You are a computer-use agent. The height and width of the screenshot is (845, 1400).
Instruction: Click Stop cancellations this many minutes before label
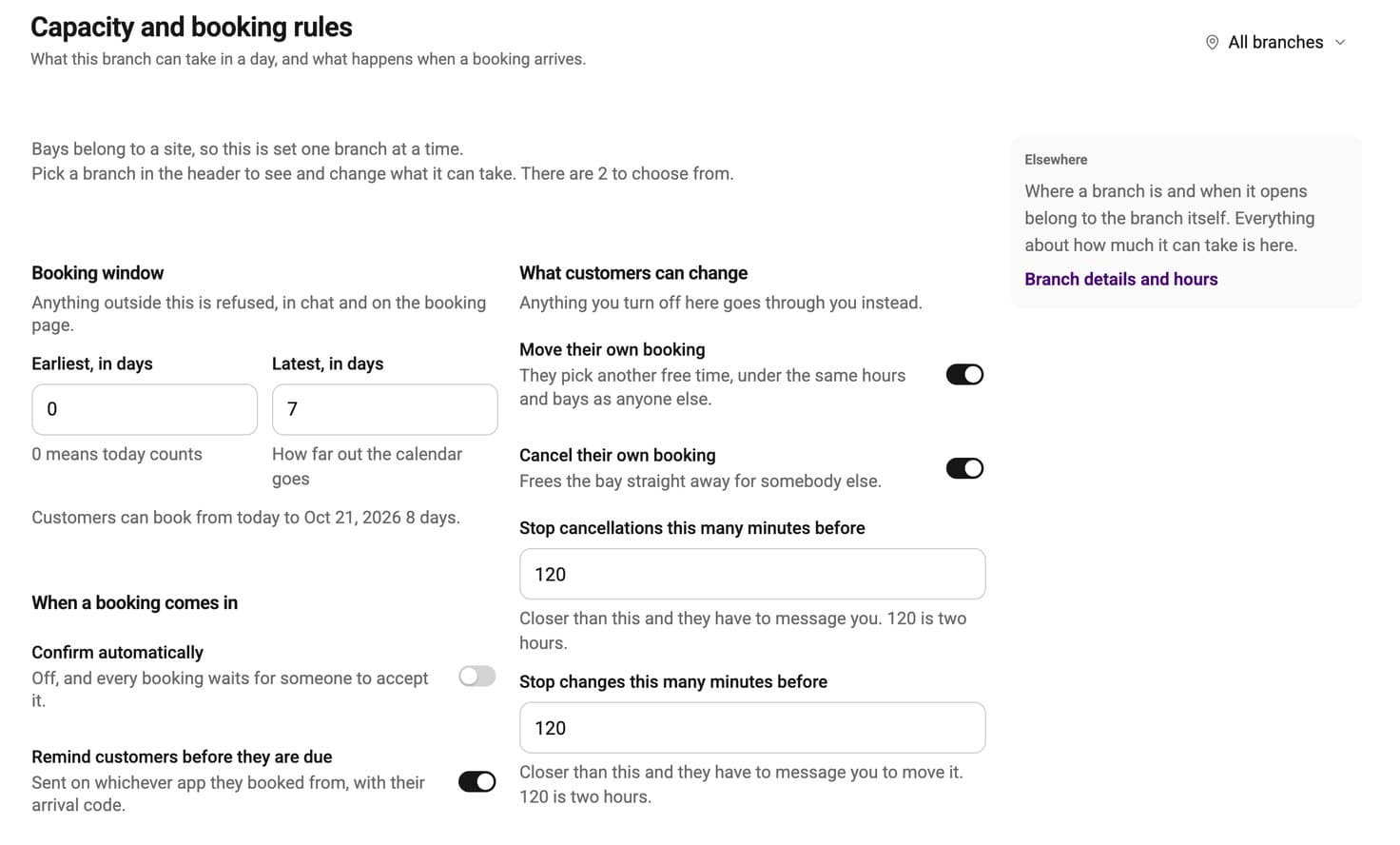click(692, 528)
